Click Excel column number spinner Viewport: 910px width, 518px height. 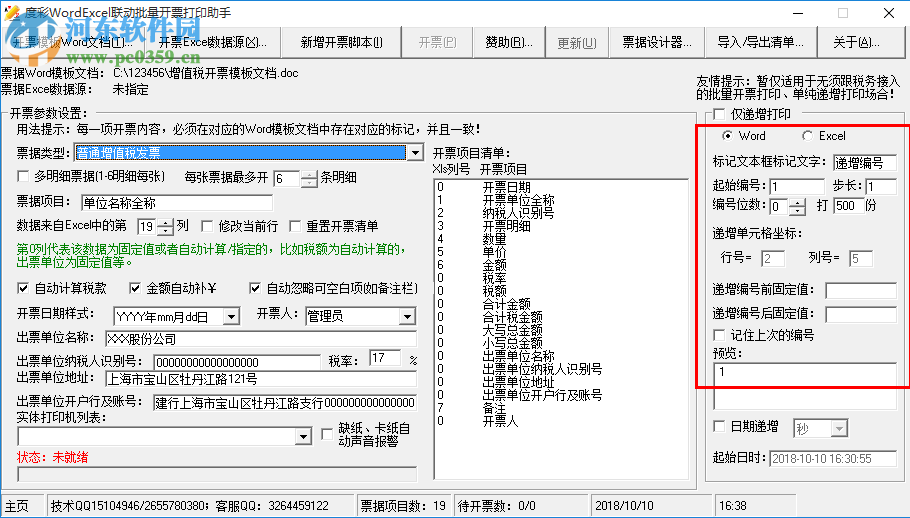click(x=165, y=226)
